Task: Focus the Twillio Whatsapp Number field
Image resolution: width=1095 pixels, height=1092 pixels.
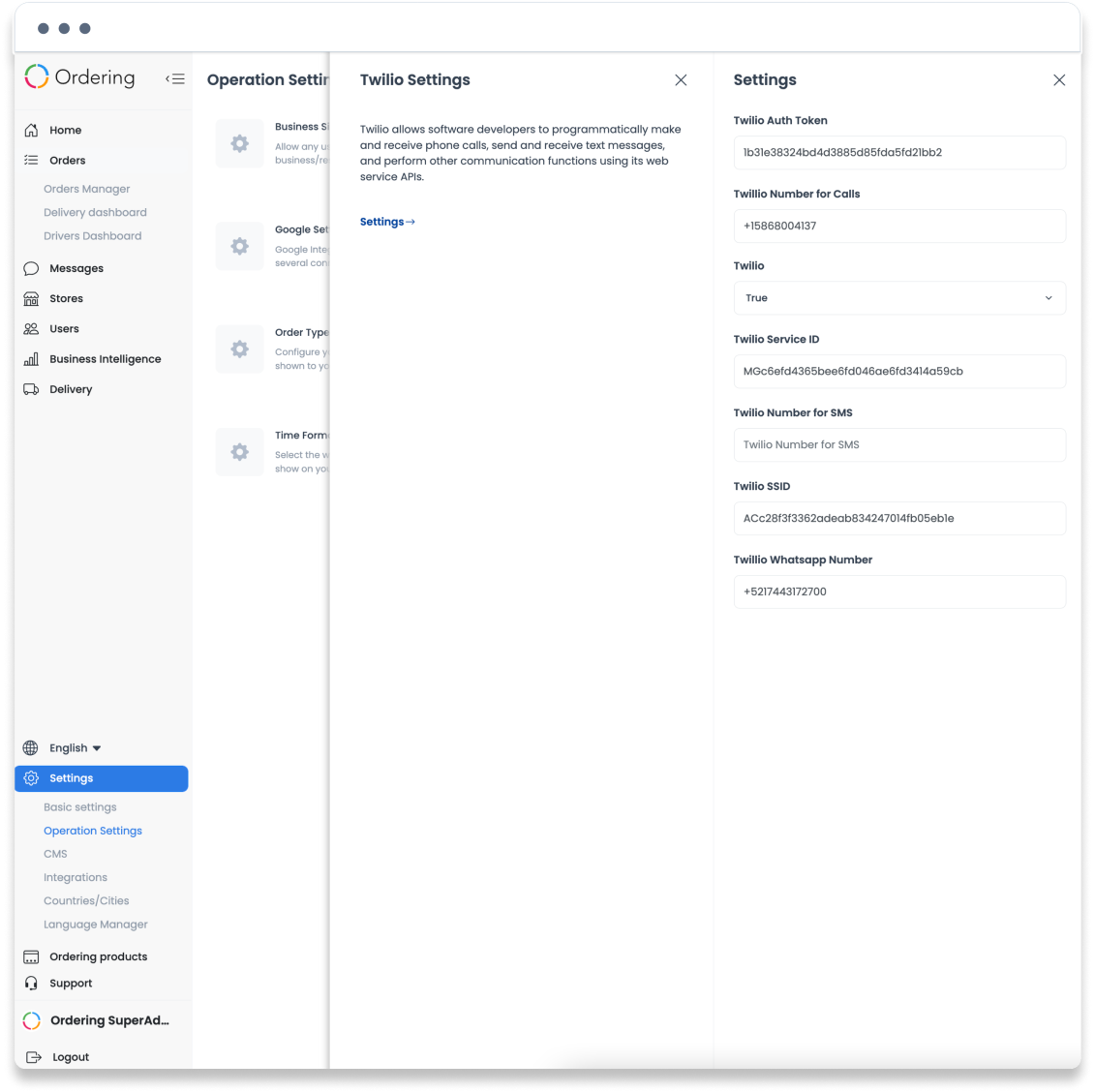Action: click(899, 592)
